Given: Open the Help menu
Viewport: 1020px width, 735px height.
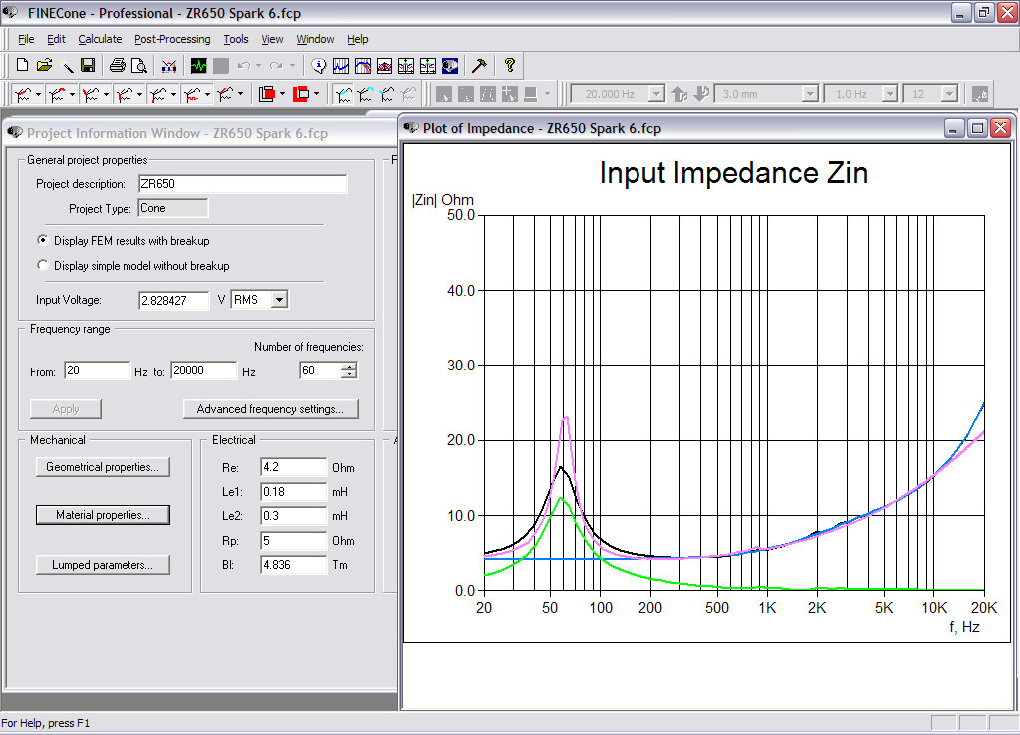Looking at the screenshot, I should [357, 39].
